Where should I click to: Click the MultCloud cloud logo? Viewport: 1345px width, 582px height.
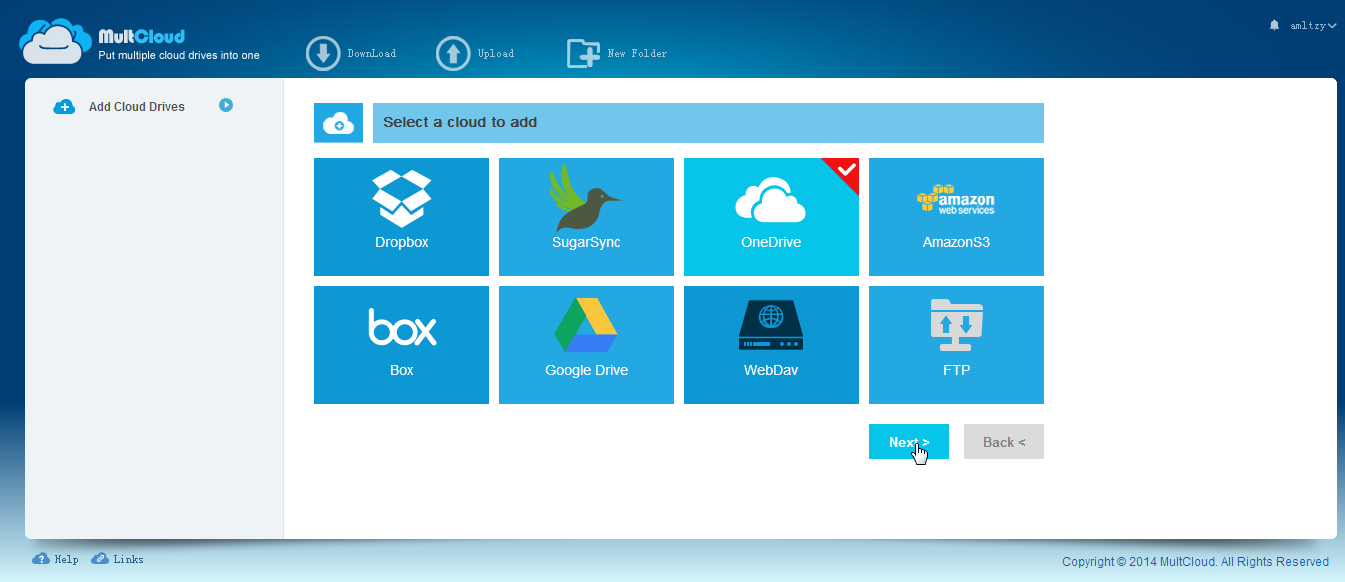[55, 42]
